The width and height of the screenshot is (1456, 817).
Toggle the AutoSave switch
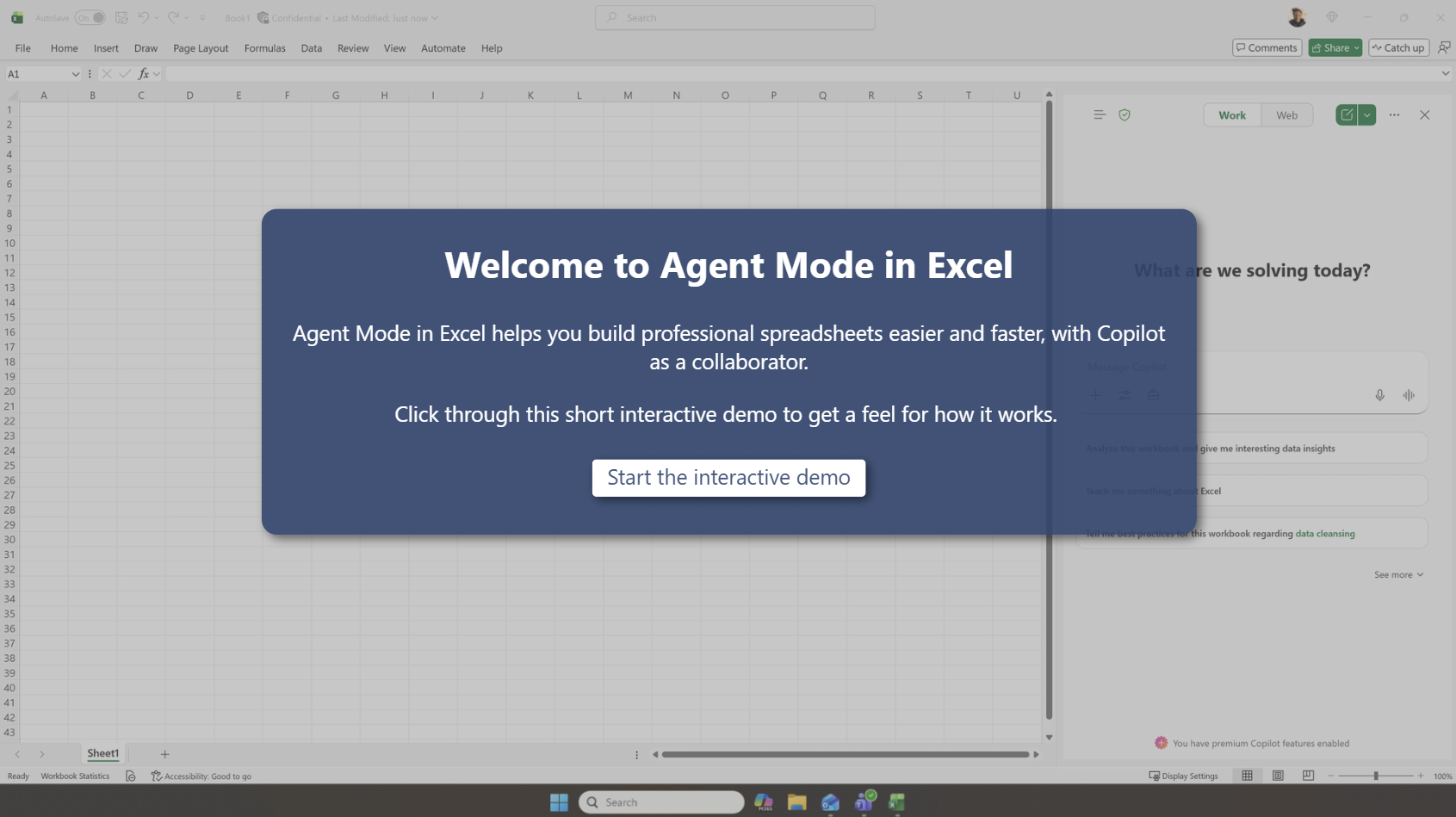coord(90,17)
